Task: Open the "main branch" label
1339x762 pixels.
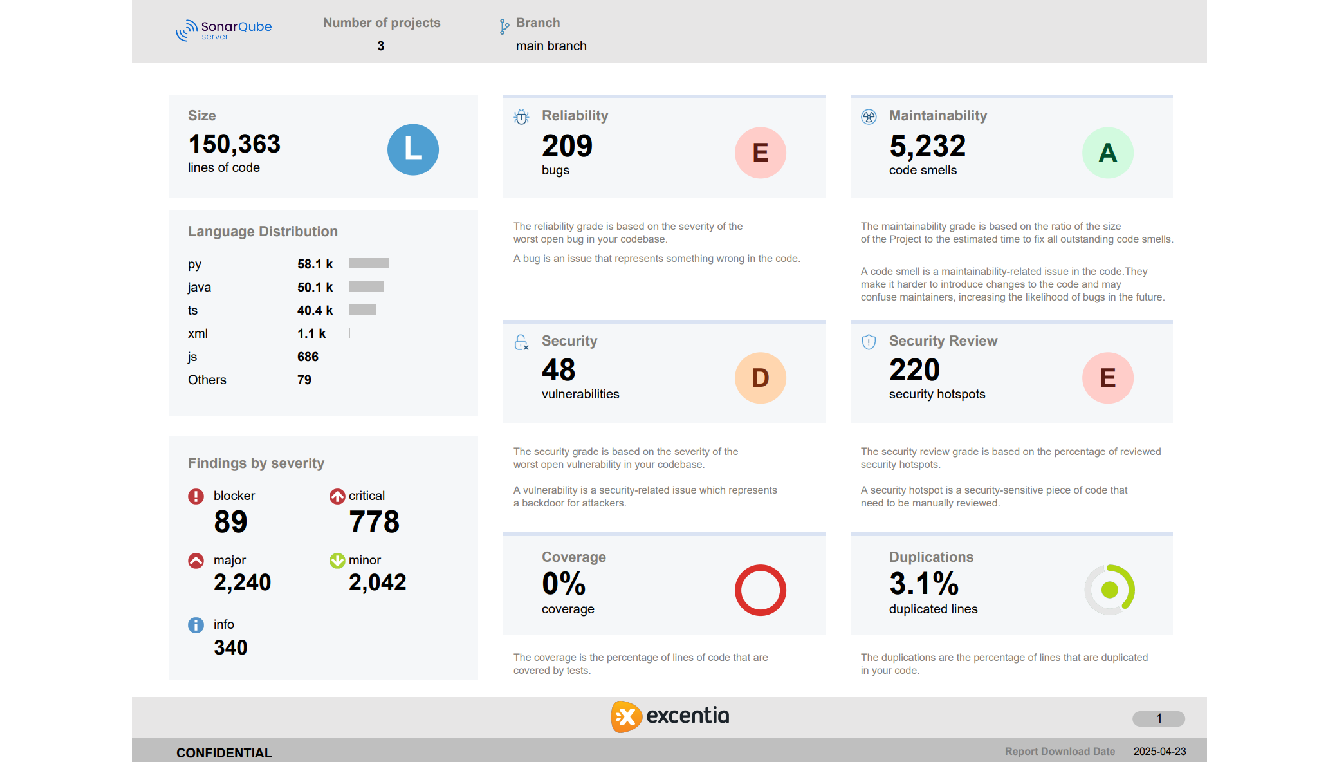Action: click(x=550, y=45)
